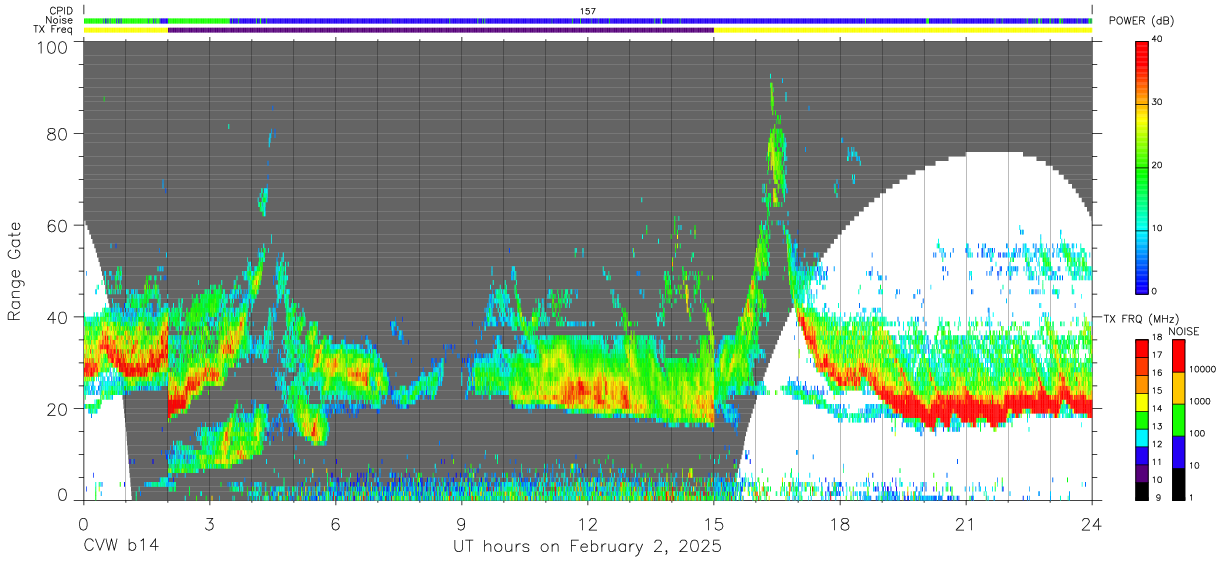1228x567 pixels.
Task: Click the NOISE legend title
Action: click(x=1183, y=331)
